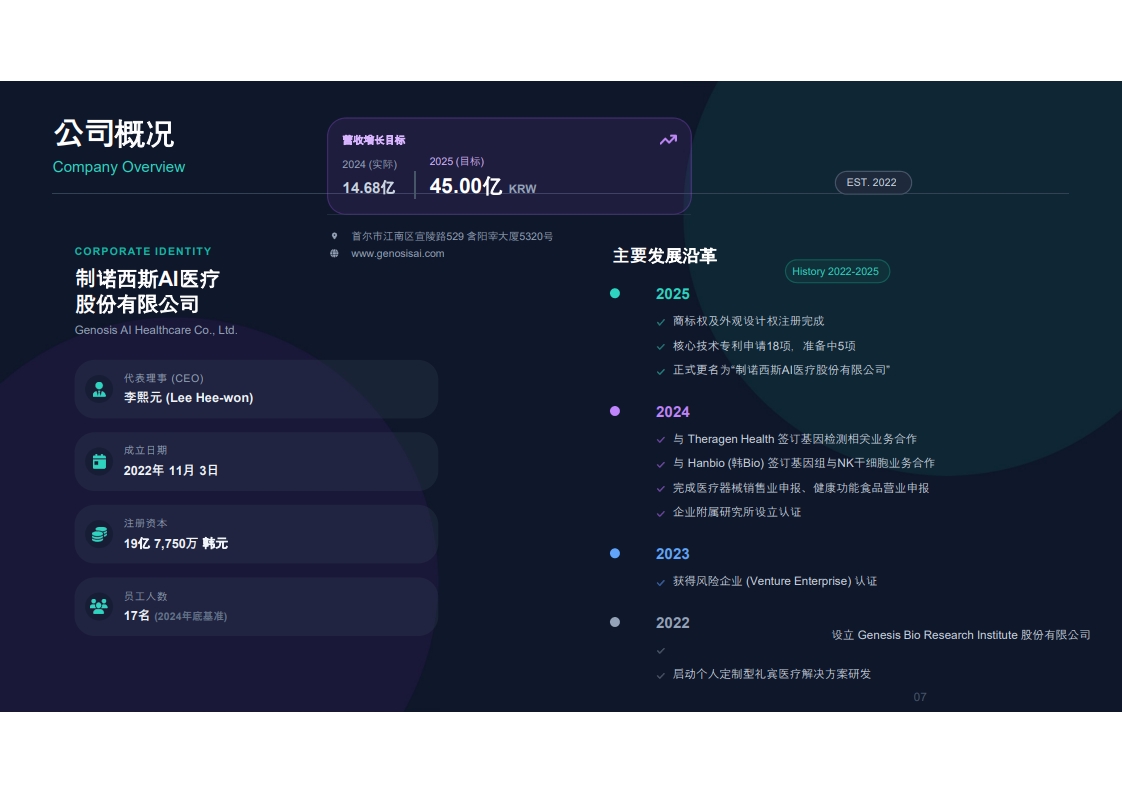This screenshot has height=793, width=1122.
Task: Click the 主要发展沿革 section heading
Action: (665, 256)
